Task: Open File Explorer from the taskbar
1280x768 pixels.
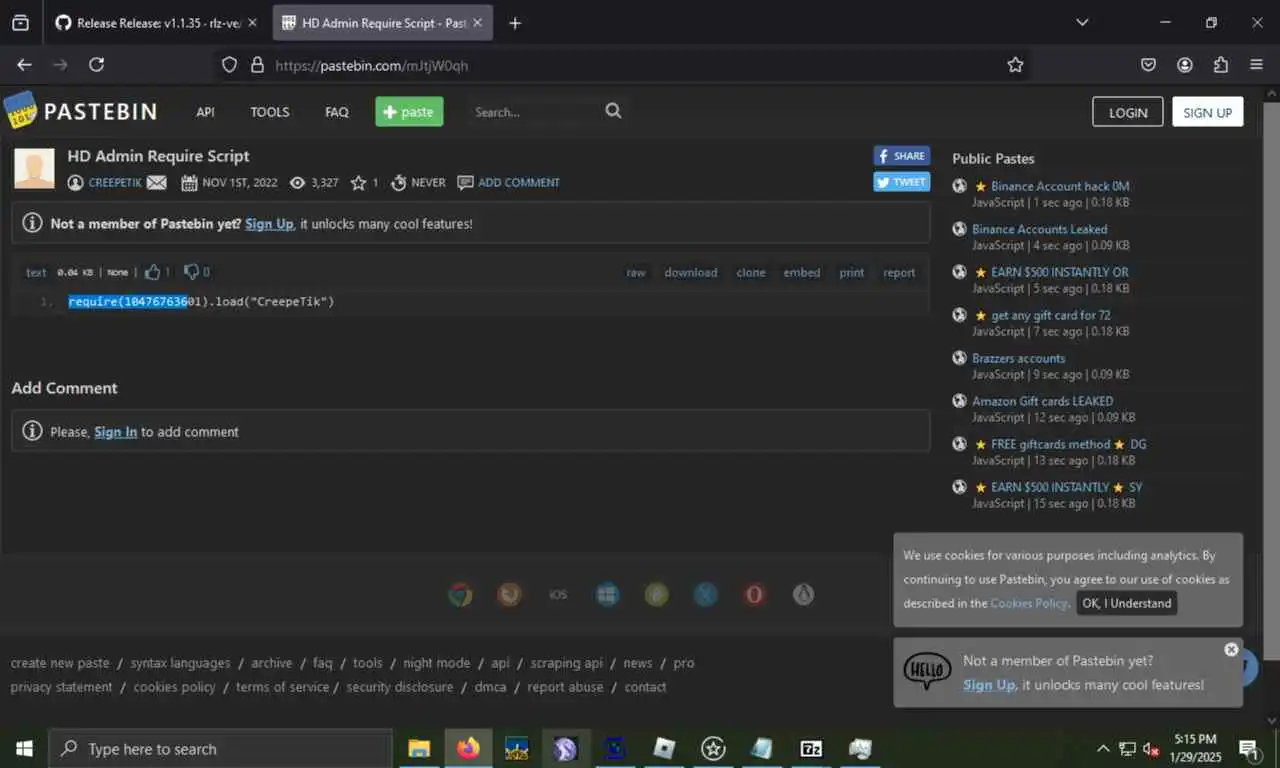Action: click(x=419, y=748)
